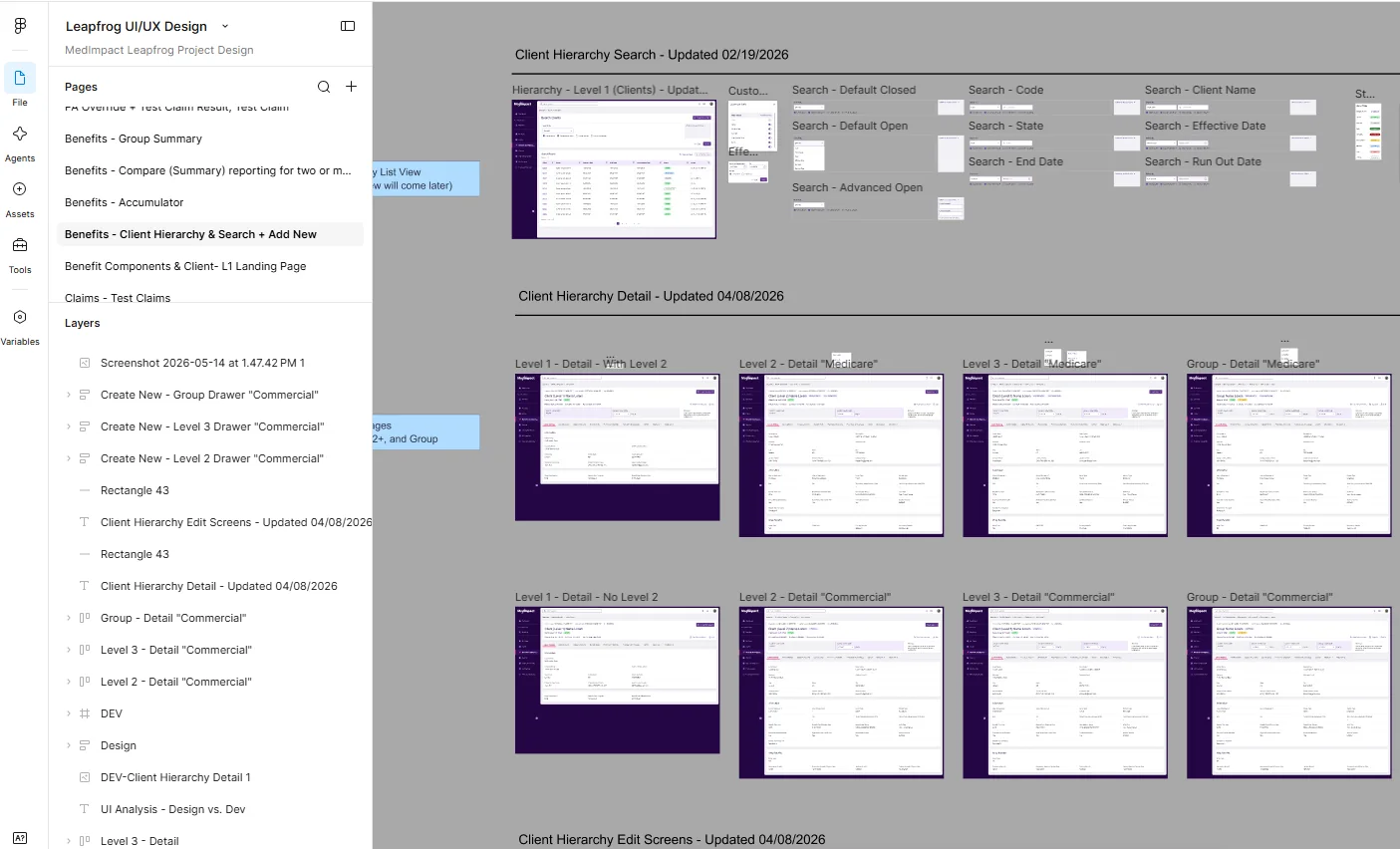The height and width of the screenshot is (849, 1400).
Task: Open the Assets panel icon
Action: tap(20, 189)
